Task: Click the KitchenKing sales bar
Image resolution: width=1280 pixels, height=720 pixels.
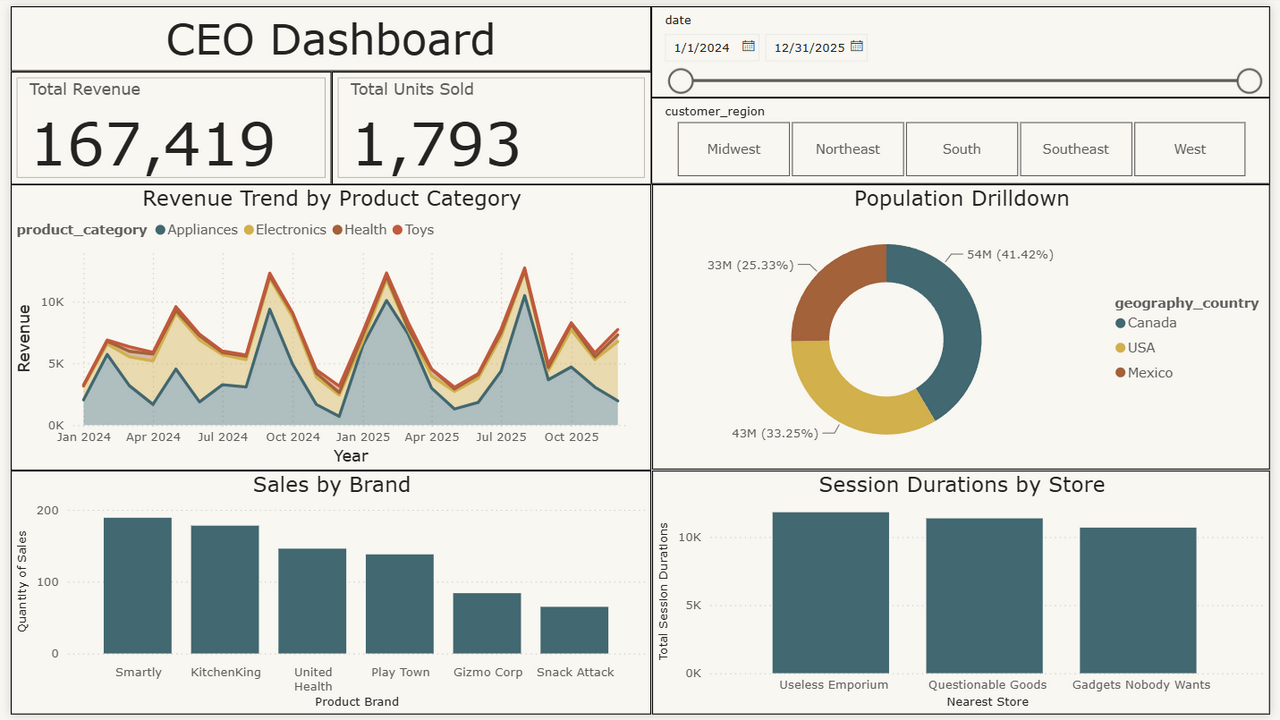Action: coord(225,590)
